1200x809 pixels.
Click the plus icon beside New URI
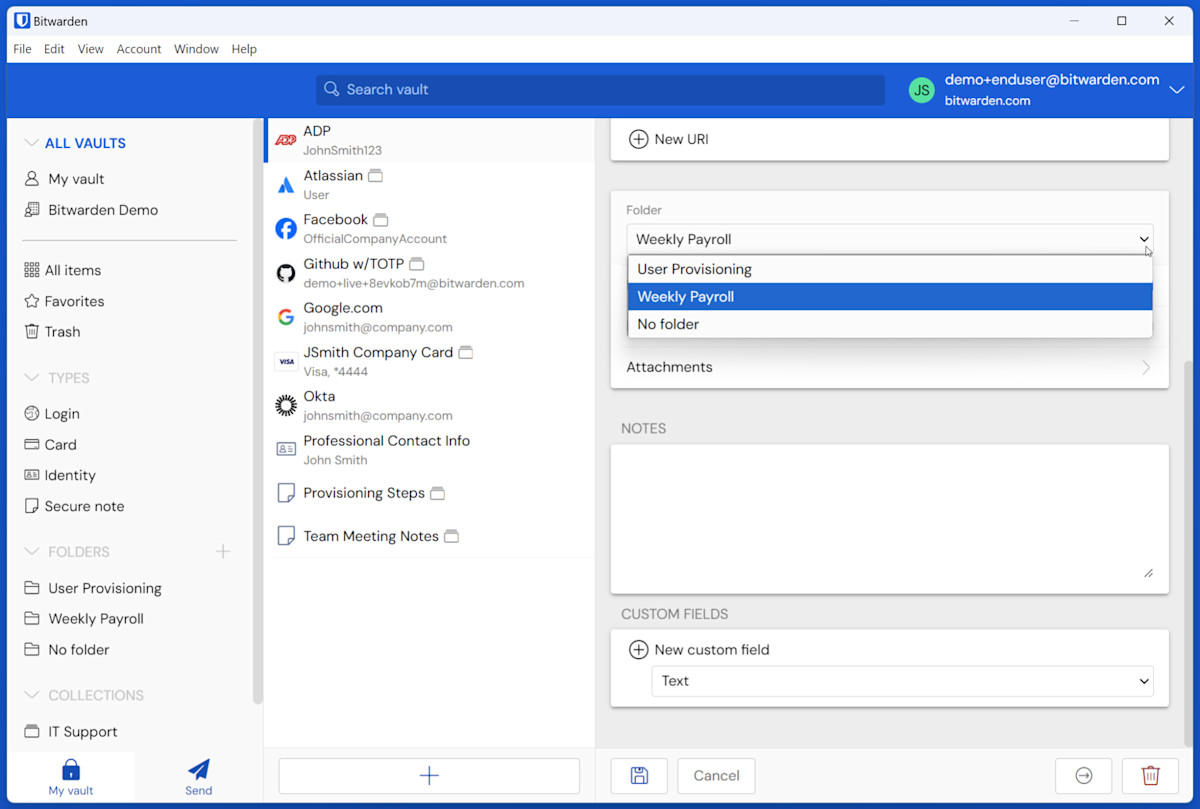point(638,139)
